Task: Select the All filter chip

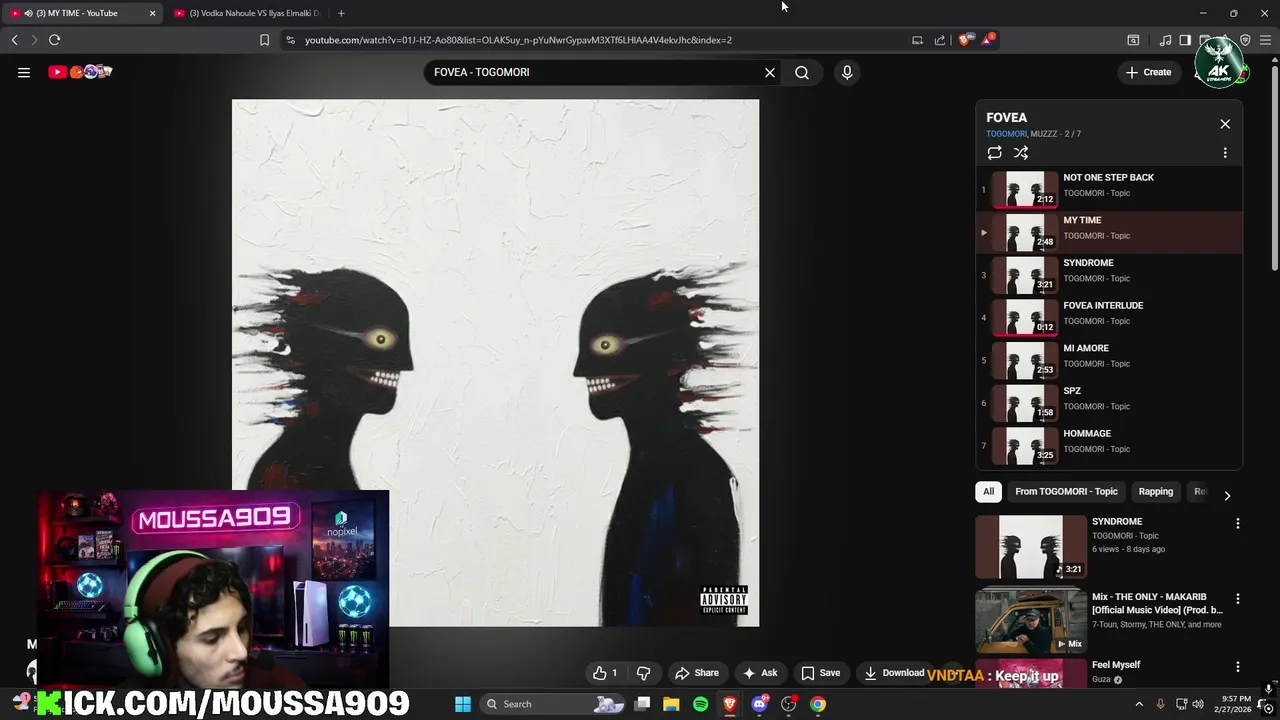Action: click(x=988, y=491)
